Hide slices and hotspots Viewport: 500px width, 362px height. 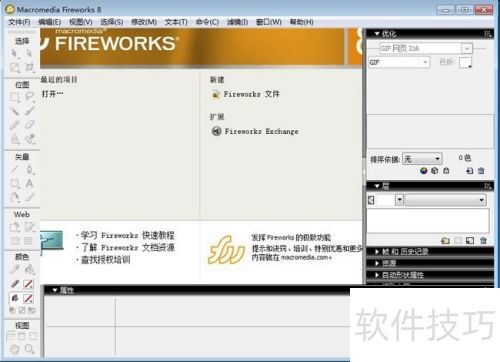15,241
